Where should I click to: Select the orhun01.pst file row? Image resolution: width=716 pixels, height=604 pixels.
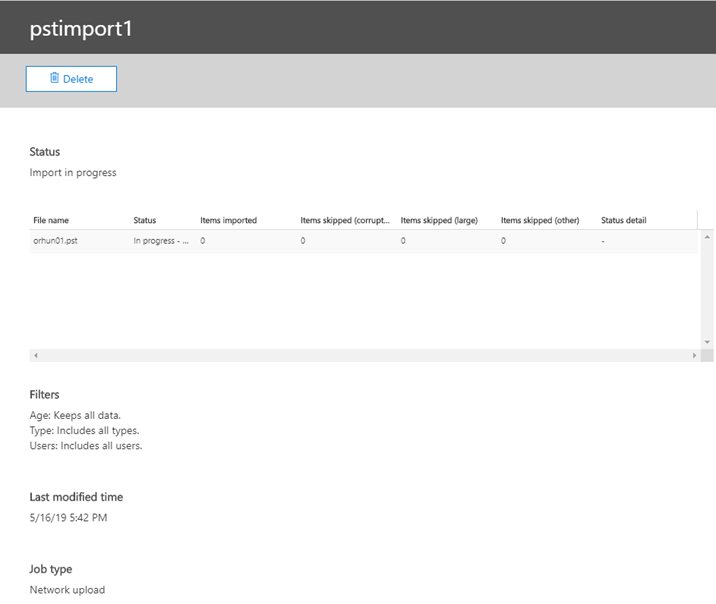click(363, 241)
